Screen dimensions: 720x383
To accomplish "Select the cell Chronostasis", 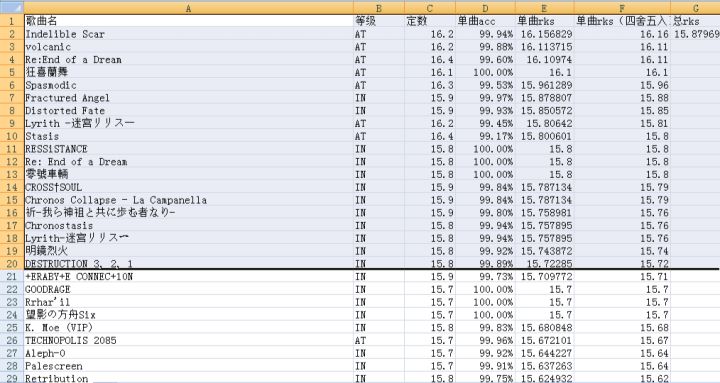I will click(188, 225).
